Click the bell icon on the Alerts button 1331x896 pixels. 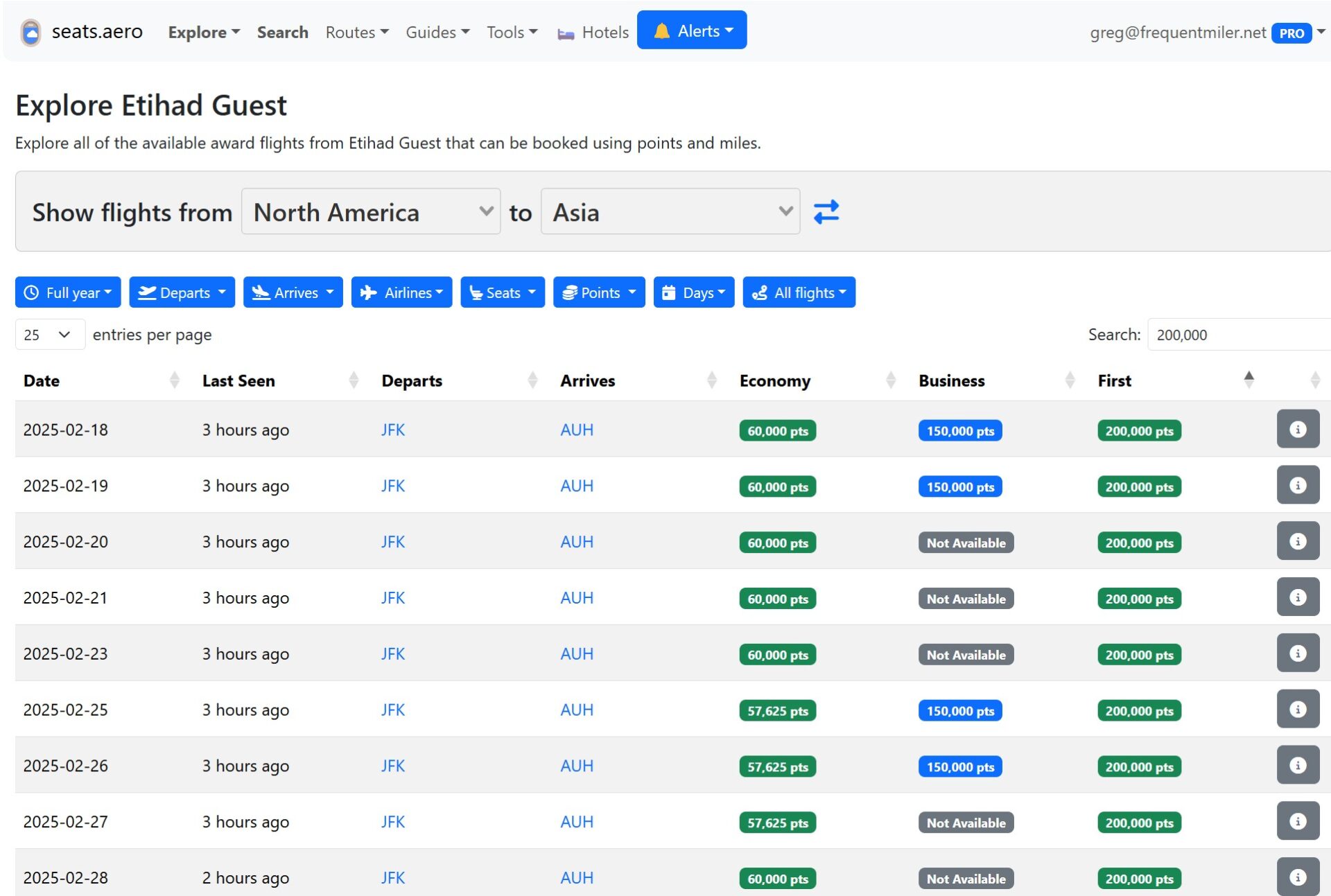pyautogui.click(x=663, y=30)
